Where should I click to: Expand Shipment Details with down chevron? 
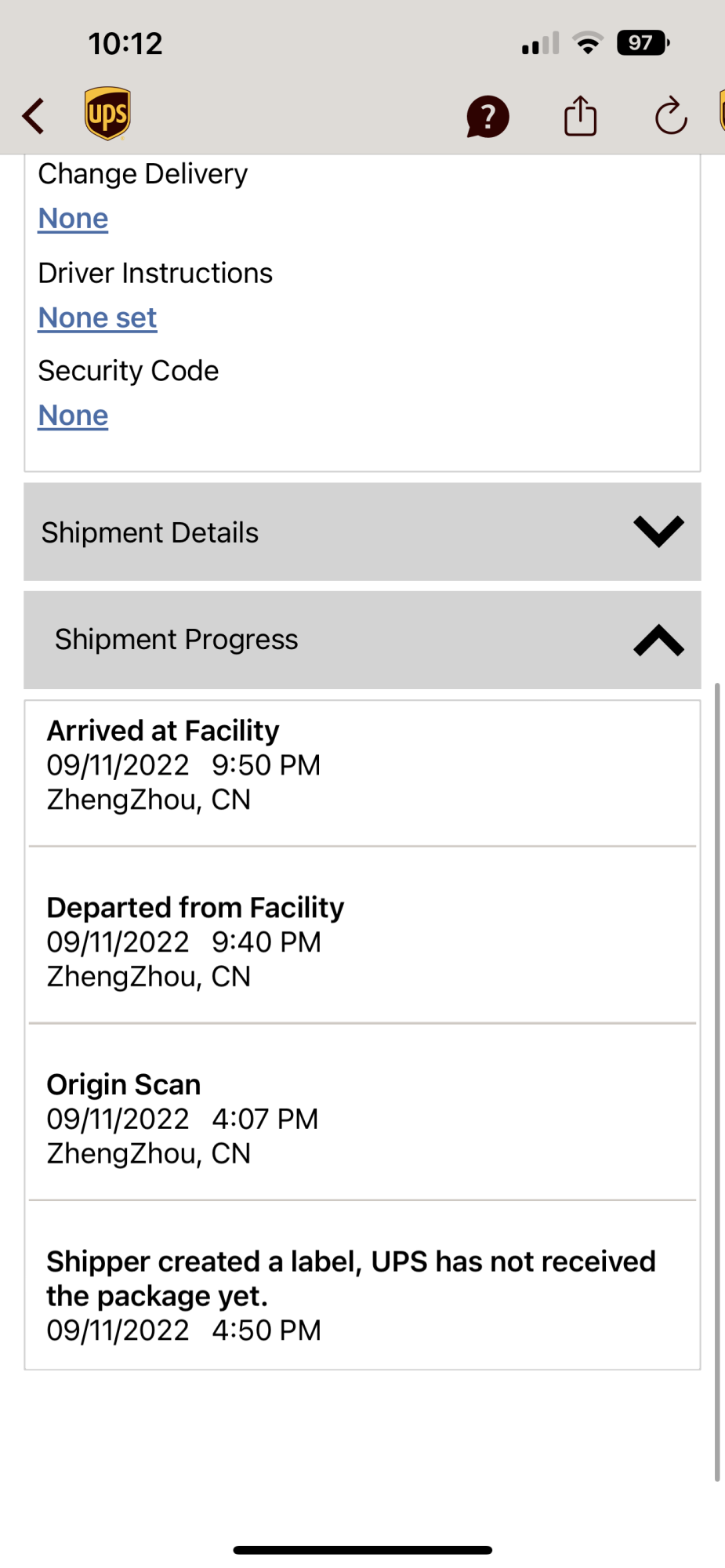click(659, 532)
